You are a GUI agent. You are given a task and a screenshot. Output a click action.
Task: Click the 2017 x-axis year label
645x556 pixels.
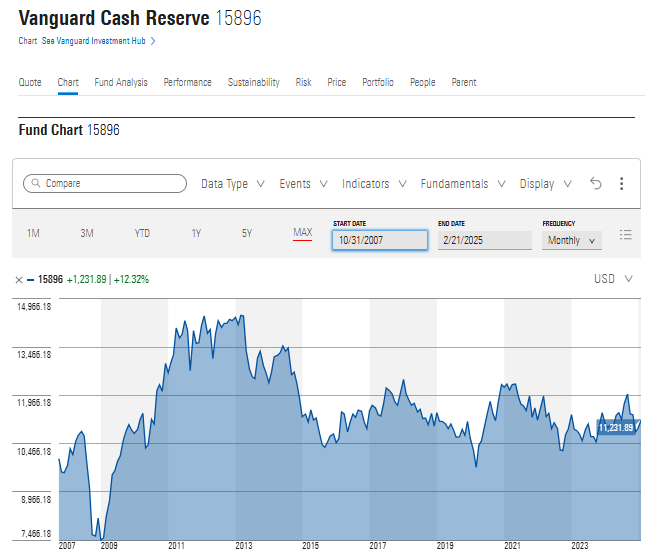[378, 546]
